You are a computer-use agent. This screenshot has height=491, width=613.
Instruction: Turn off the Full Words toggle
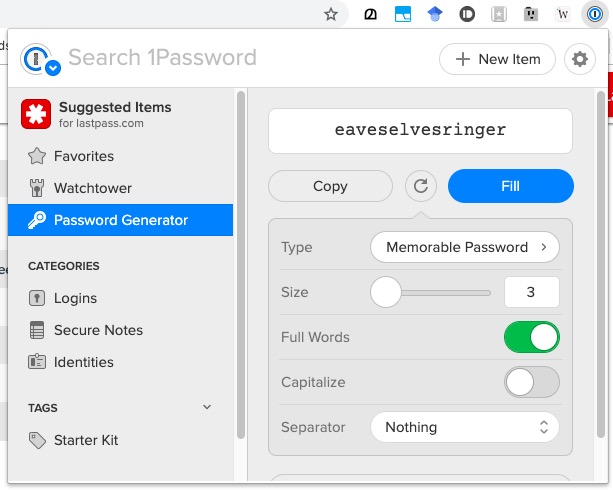pyautogui.click(x=532, y=337)
